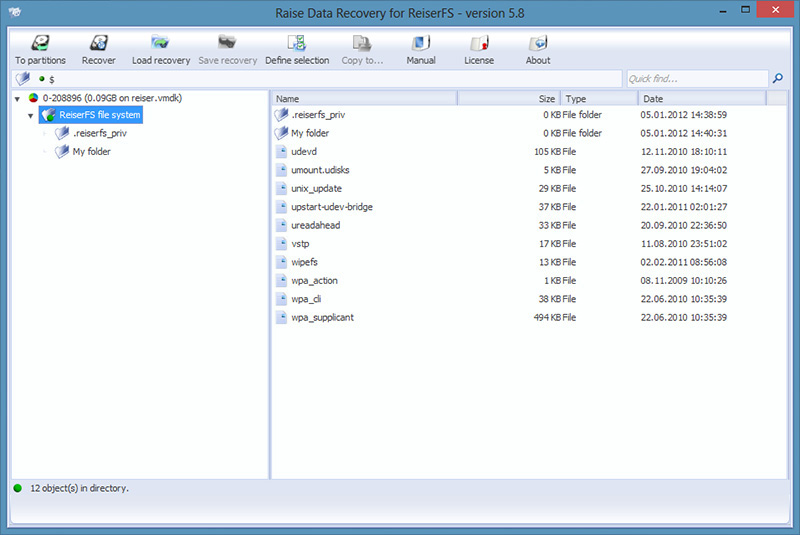This screenshot has width=800, height=535.
Task: Expand the My folder tree node
Action: pos(44,152)
